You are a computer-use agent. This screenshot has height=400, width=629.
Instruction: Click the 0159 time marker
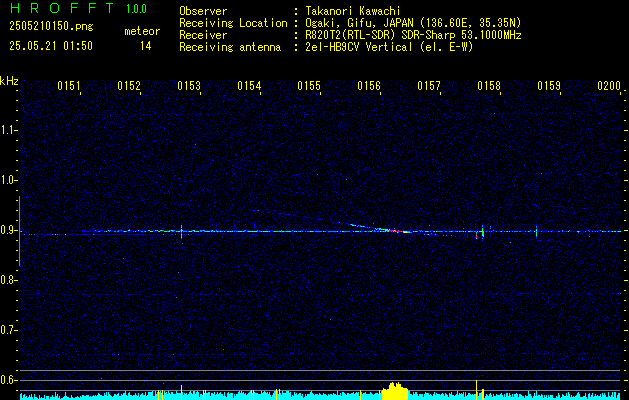[x=549, y=86]
